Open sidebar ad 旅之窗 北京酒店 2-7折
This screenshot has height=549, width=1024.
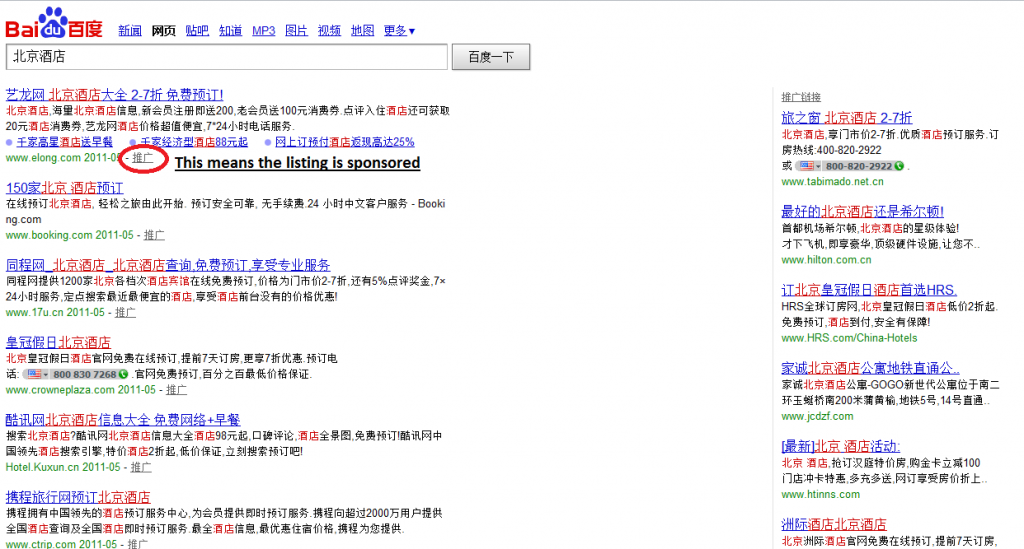coord(846,118)
